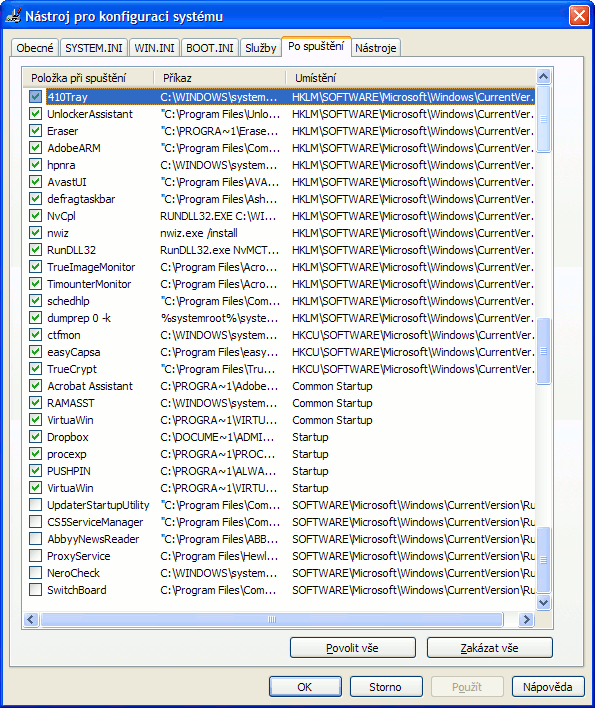Select the Po spuštění tab
The height and width of the screenshot is (708, 595).
click(x=316, y=47)
